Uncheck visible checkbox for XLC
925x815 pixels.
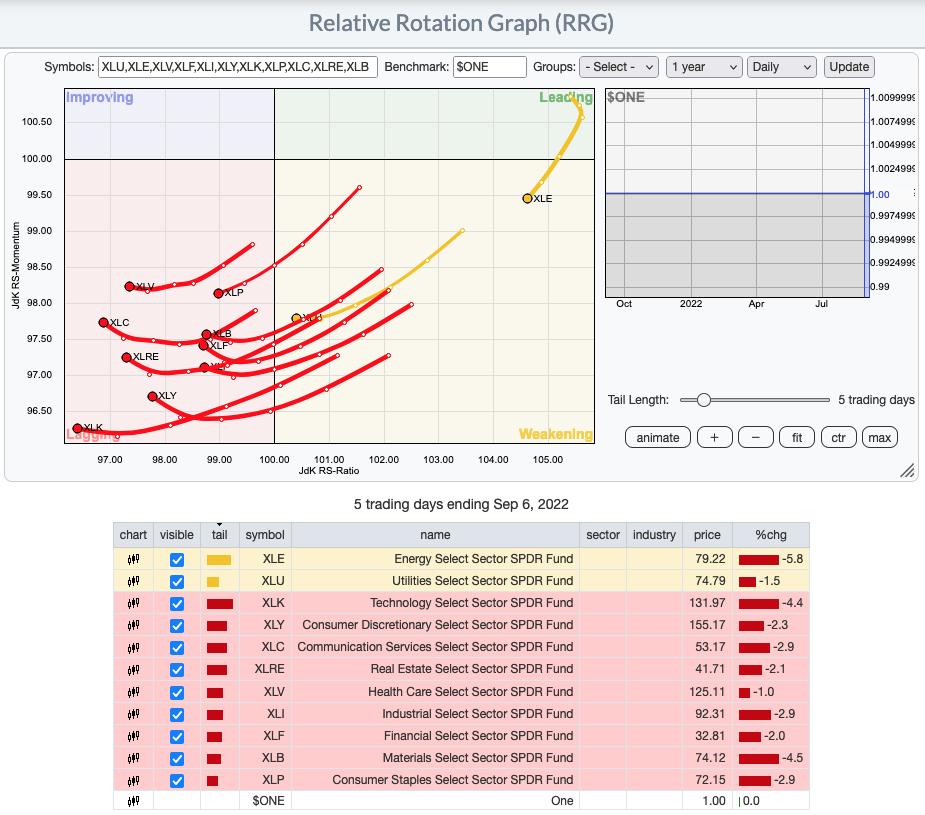tap(176, 648)
